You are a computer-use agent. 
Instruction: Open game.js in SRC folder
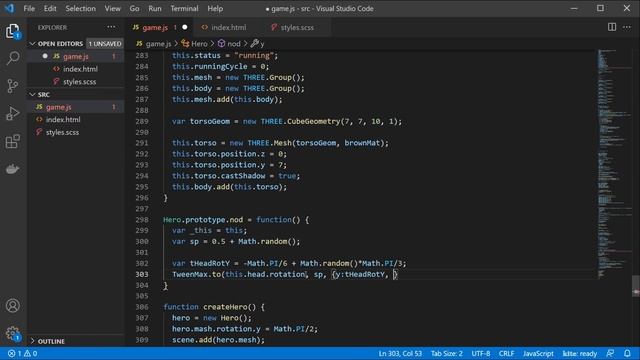pyautogui.click(x=76, y=107)
